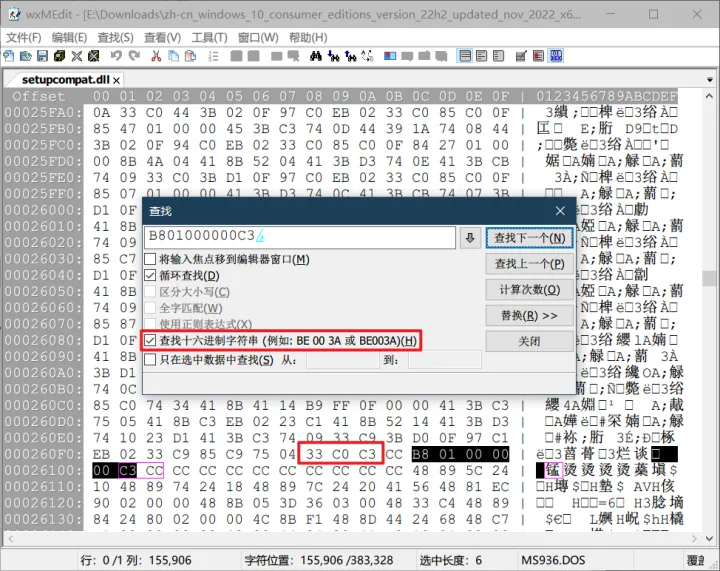Click the New File toolbar icon

9,56
